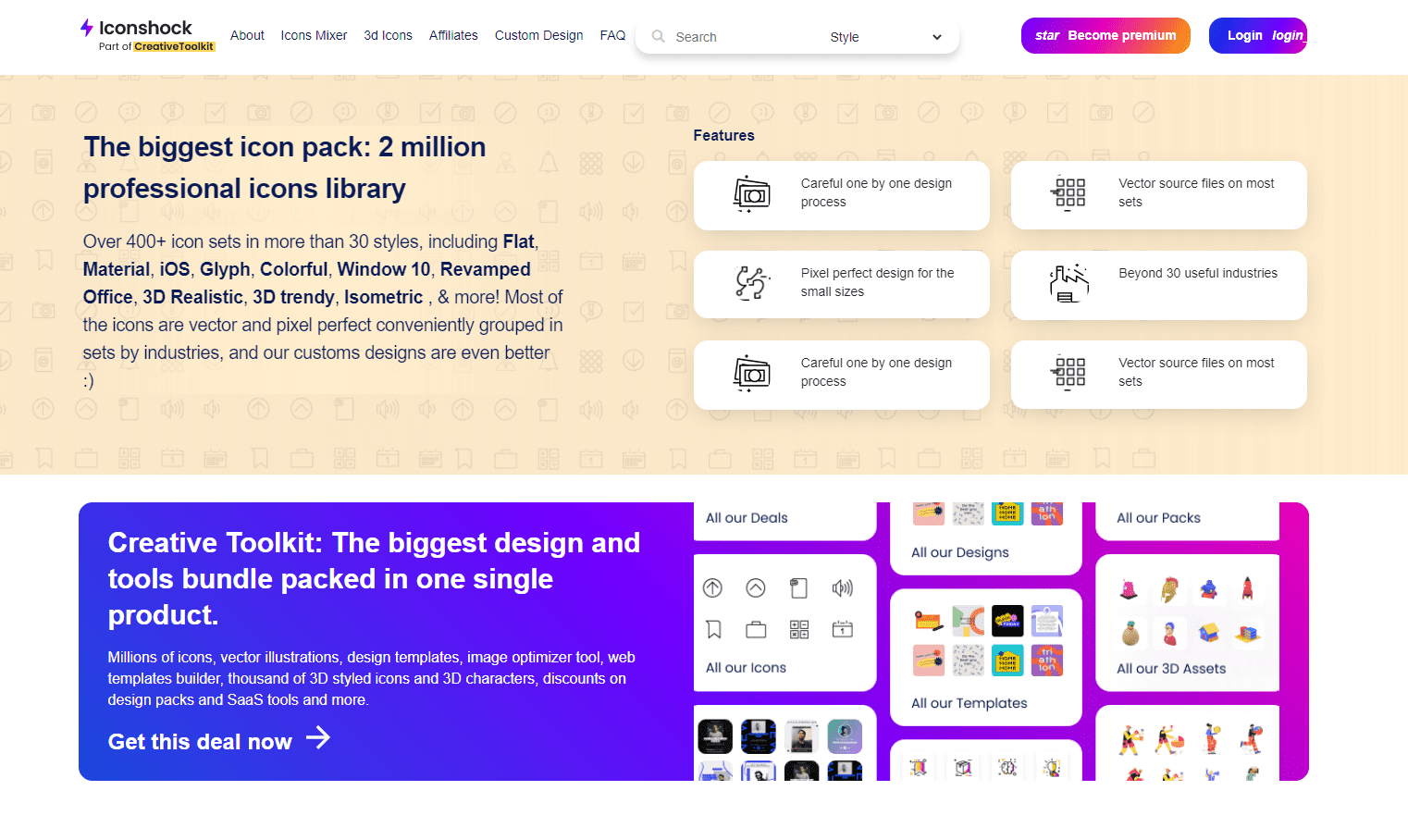This screenshot has height=840, width=1408.
Task: Click the Beyond 30 useful industries text
Action: click(1198, 273)
